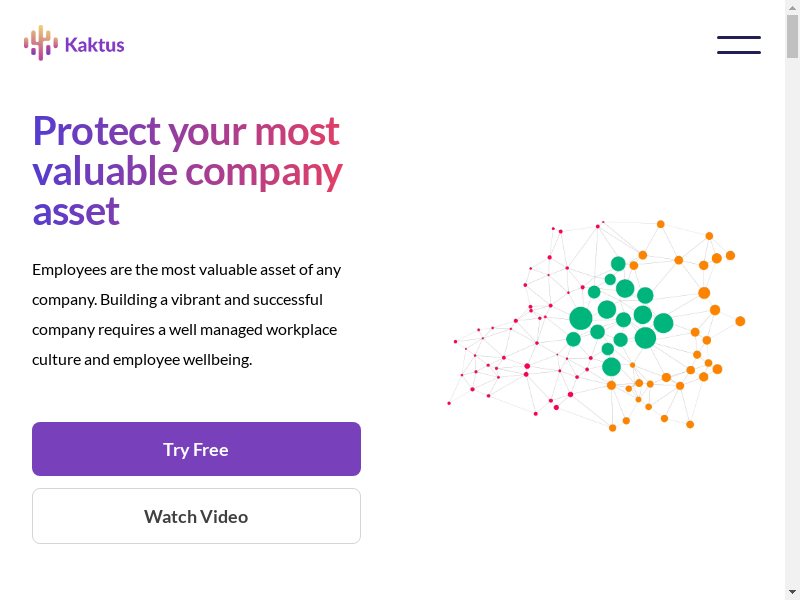Image resolution: width=800 pixels, height=600 pixels.
Task: Click the far-right orange node in the graph
Action: 740,321
